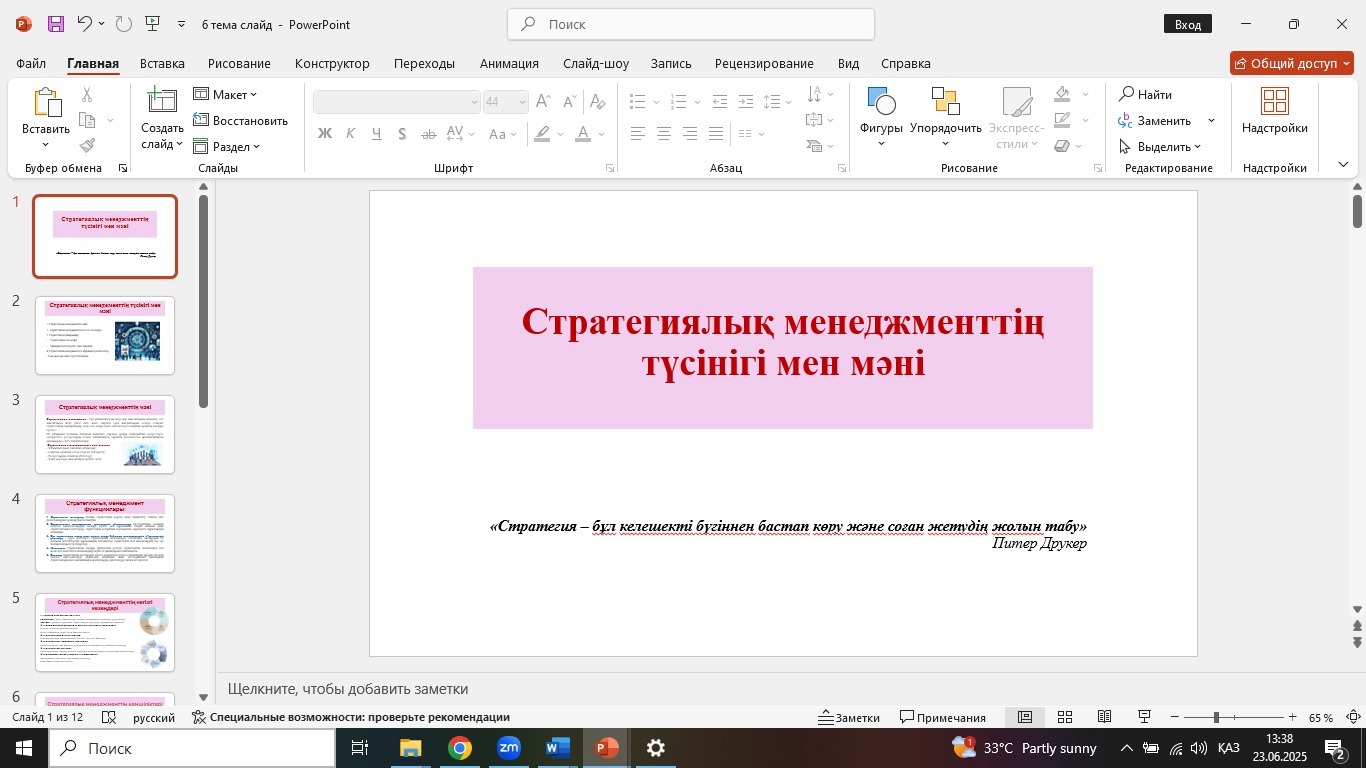The width and height of the screenshot is (1366, 768).
Task: Switch to Reading view icon
Action: (x=1105, y=717)
